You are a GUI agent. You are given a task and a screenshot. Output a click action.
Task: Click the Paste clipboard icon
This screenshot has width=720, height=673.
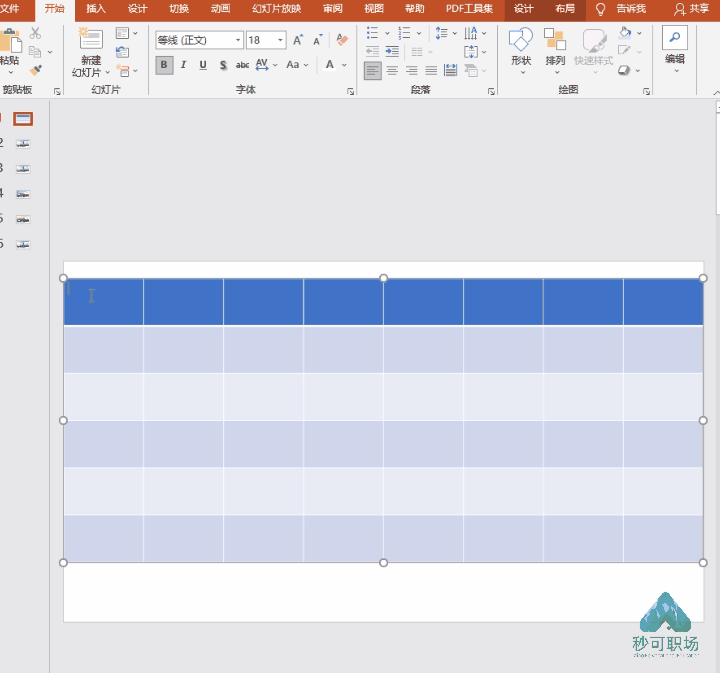tap(10, 40)
